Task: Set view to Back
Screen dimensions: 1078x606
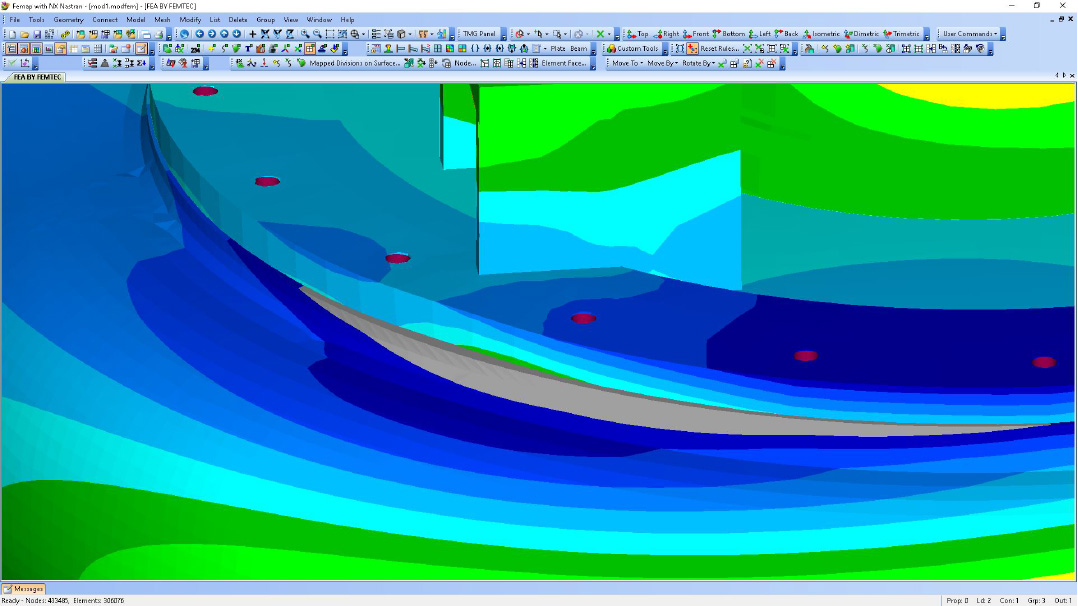Action: (x=785, y=34)
